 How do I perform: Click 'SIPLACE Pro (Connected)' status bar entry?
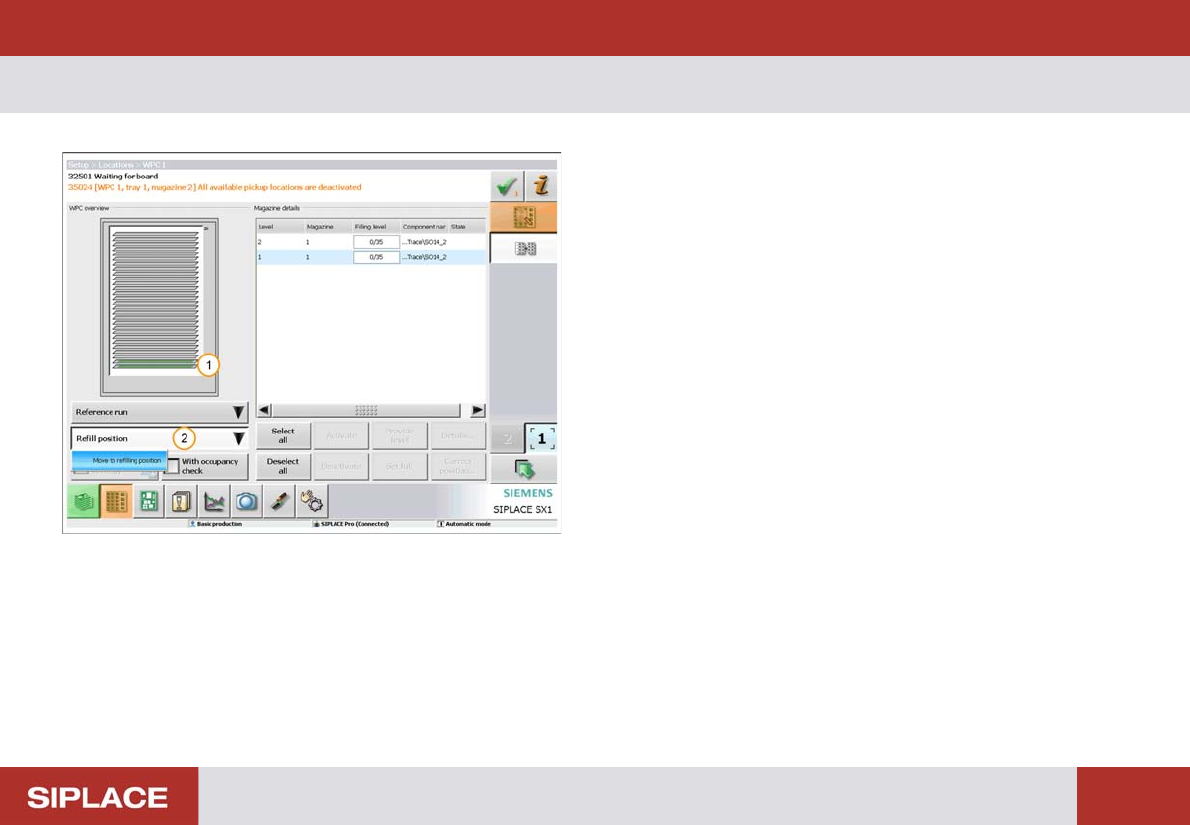pos(350,524)
